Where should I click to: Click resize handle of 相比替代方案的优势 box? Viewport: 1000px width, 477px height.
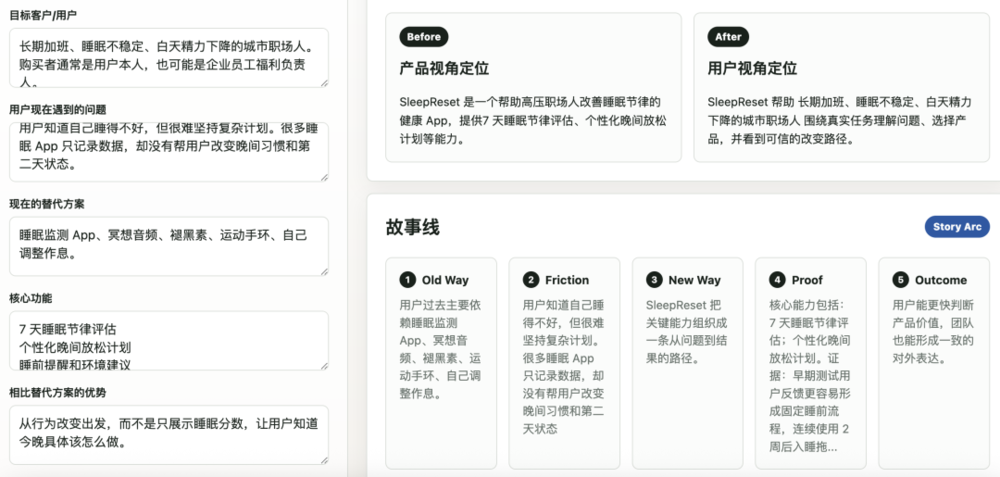(x=325, y=460)
